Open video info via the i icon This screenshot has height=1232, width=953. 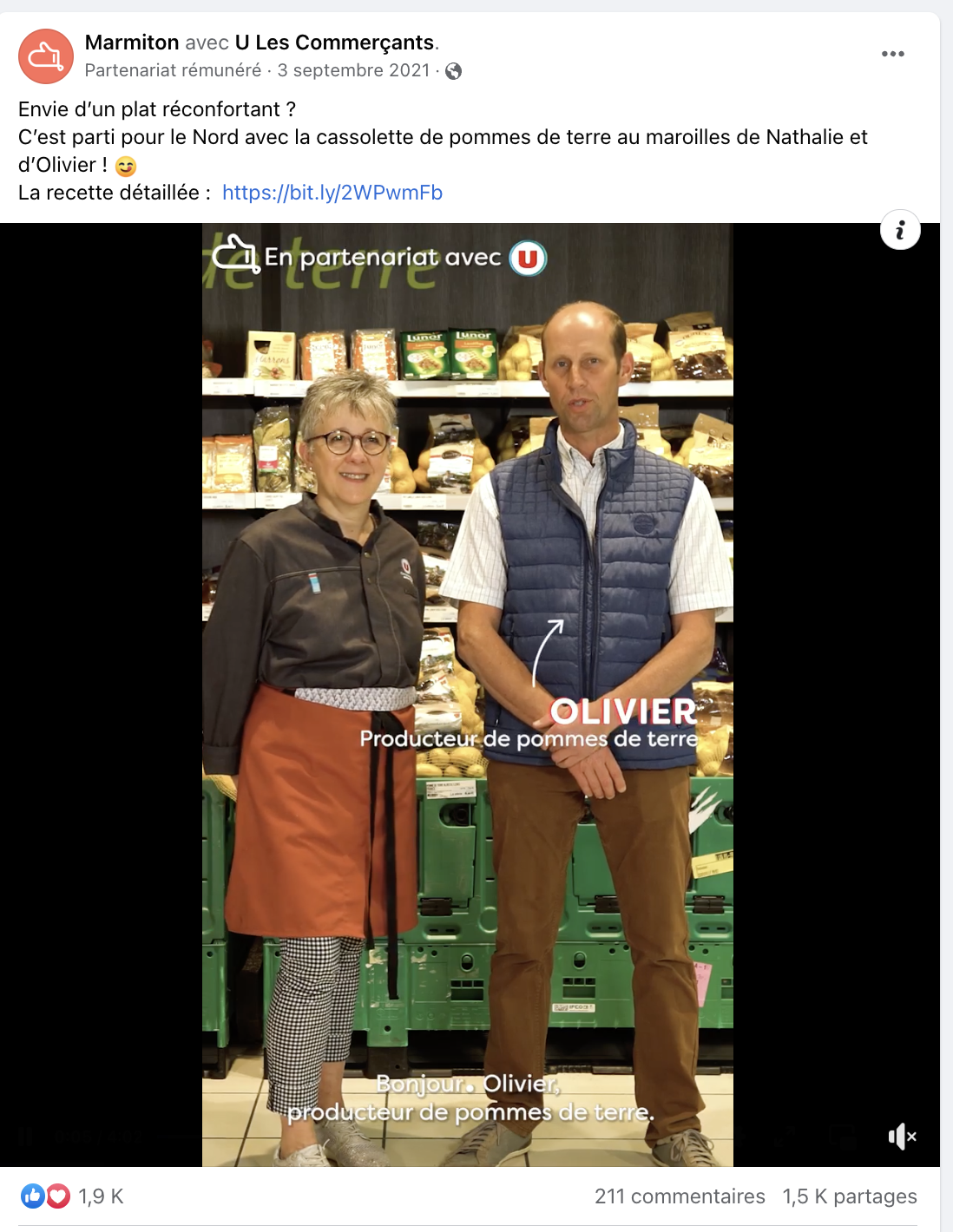point(900,231)
